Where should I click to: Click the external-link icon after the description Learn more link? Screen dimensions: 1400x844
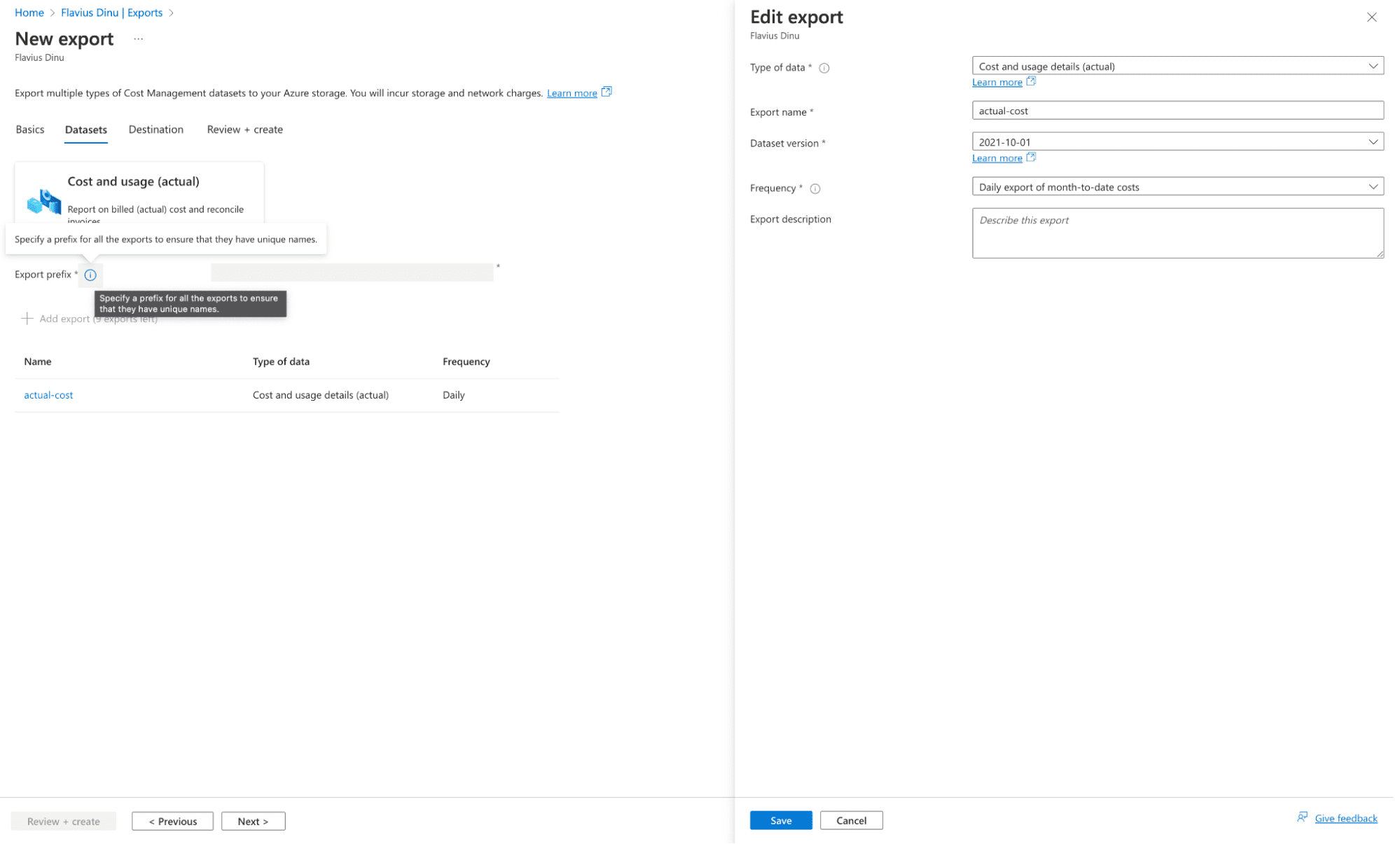(x=607, y=92)
